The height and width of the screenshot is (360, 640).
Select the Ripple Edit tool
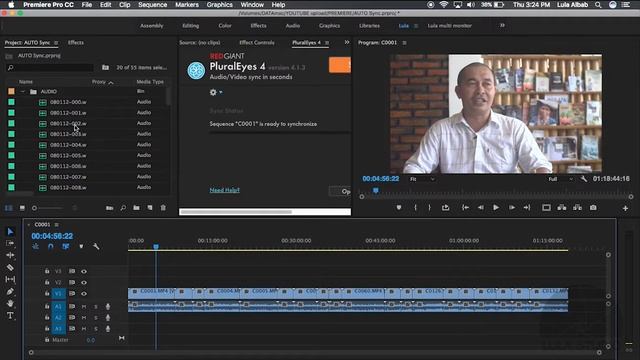[x=10, y=255]
